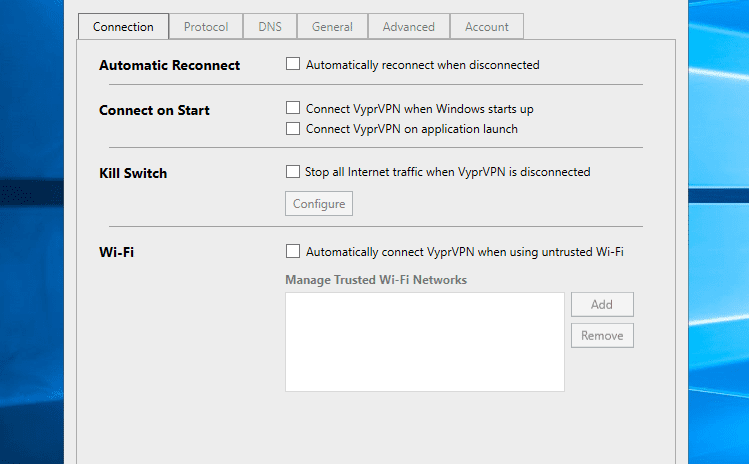This screenshot has width=749, height=464.
Task: Open the Protocol tab
Action: (206, 27)
